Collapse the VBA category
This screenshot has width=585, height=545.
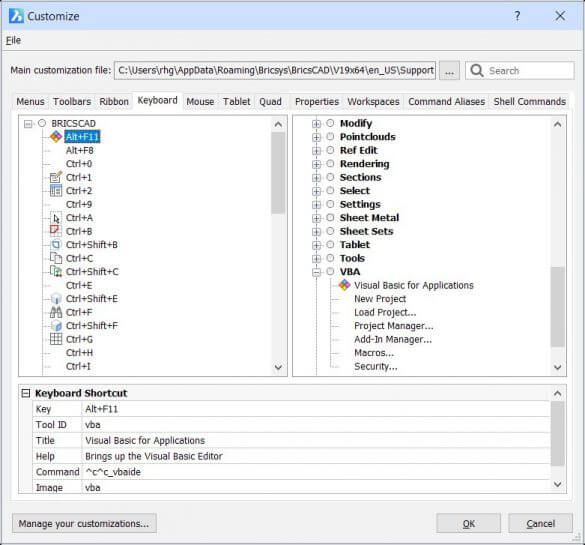(x=316, y=272)
